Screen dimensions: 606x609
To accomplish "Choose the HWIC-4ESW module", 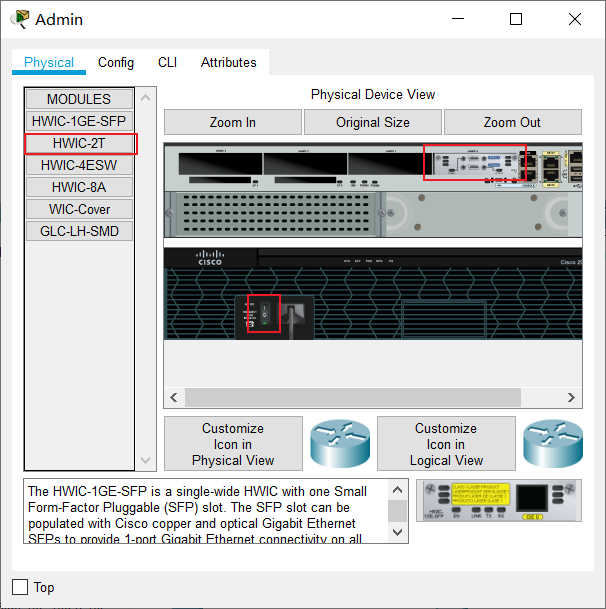I will click(x=79, y=165).
